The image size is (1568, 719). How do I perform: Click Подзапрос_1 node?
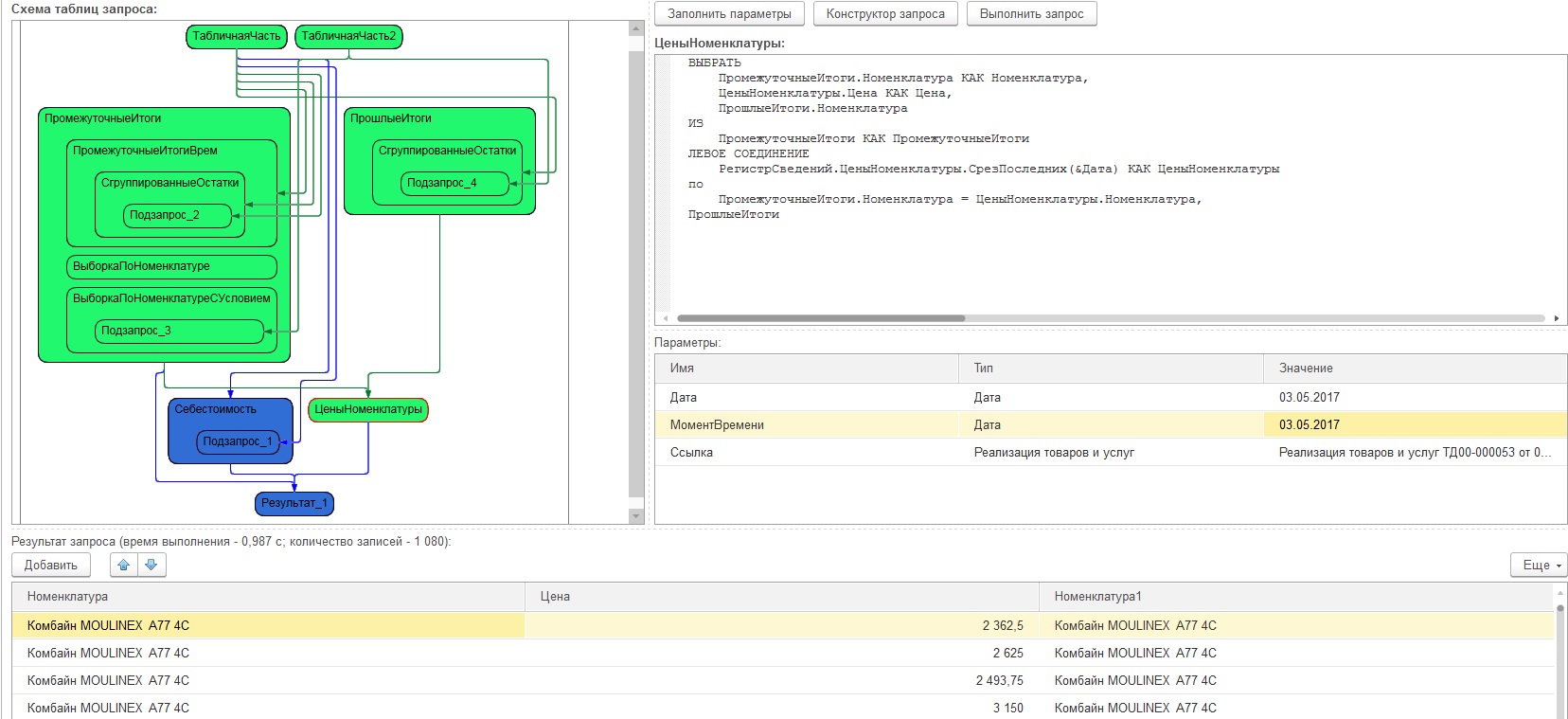(238, 441)
